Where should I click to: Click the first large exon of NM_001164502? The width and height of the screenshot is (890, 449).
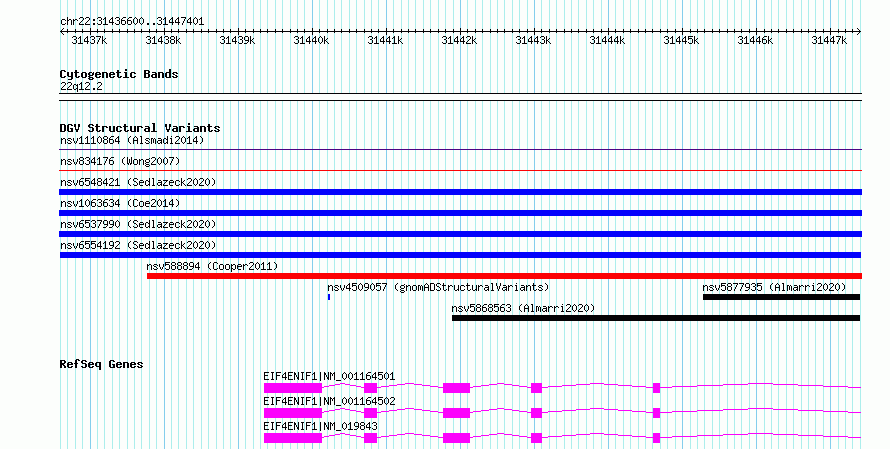(x=293, y=413)
